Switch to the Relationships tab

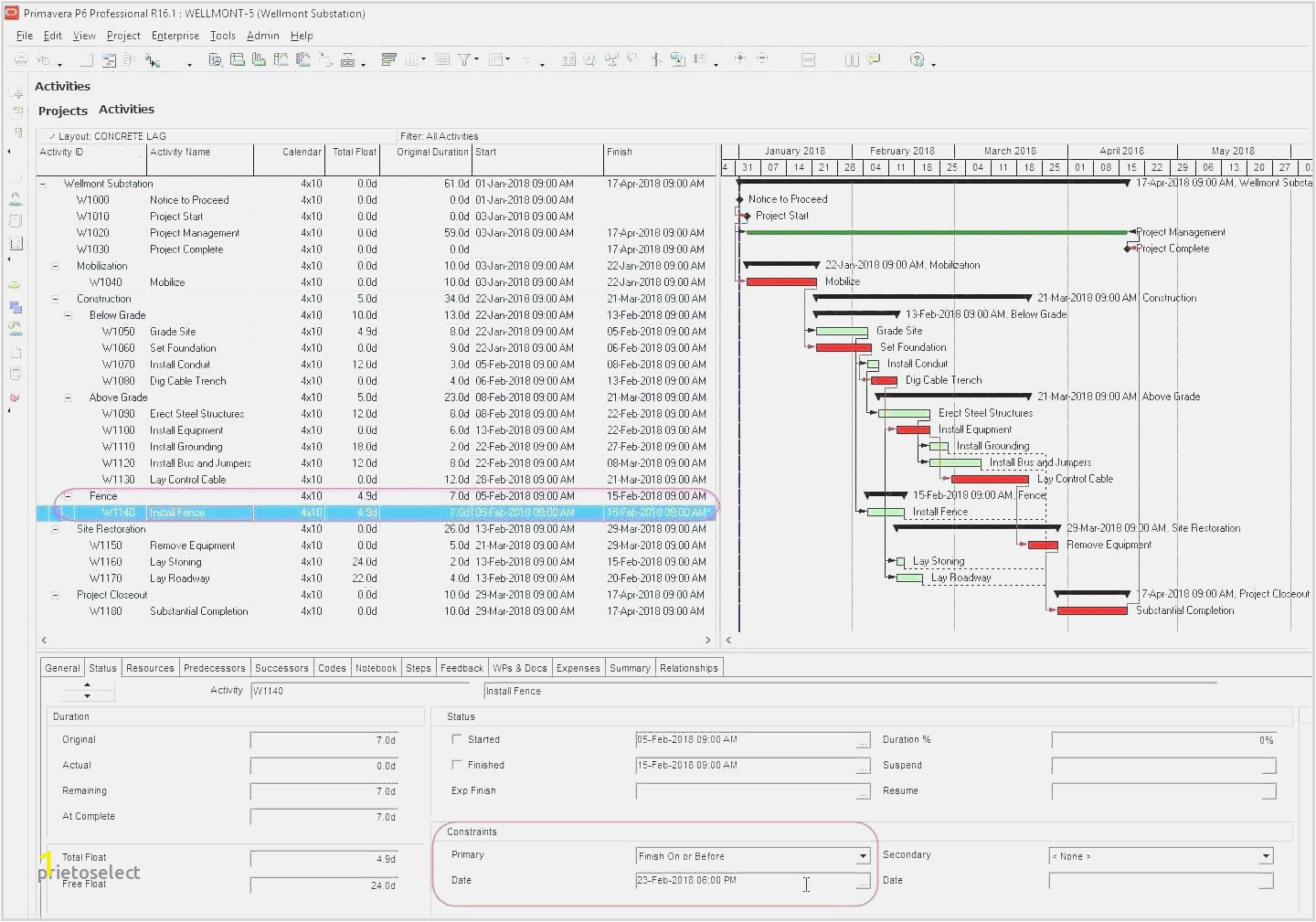tap(689, 668)
